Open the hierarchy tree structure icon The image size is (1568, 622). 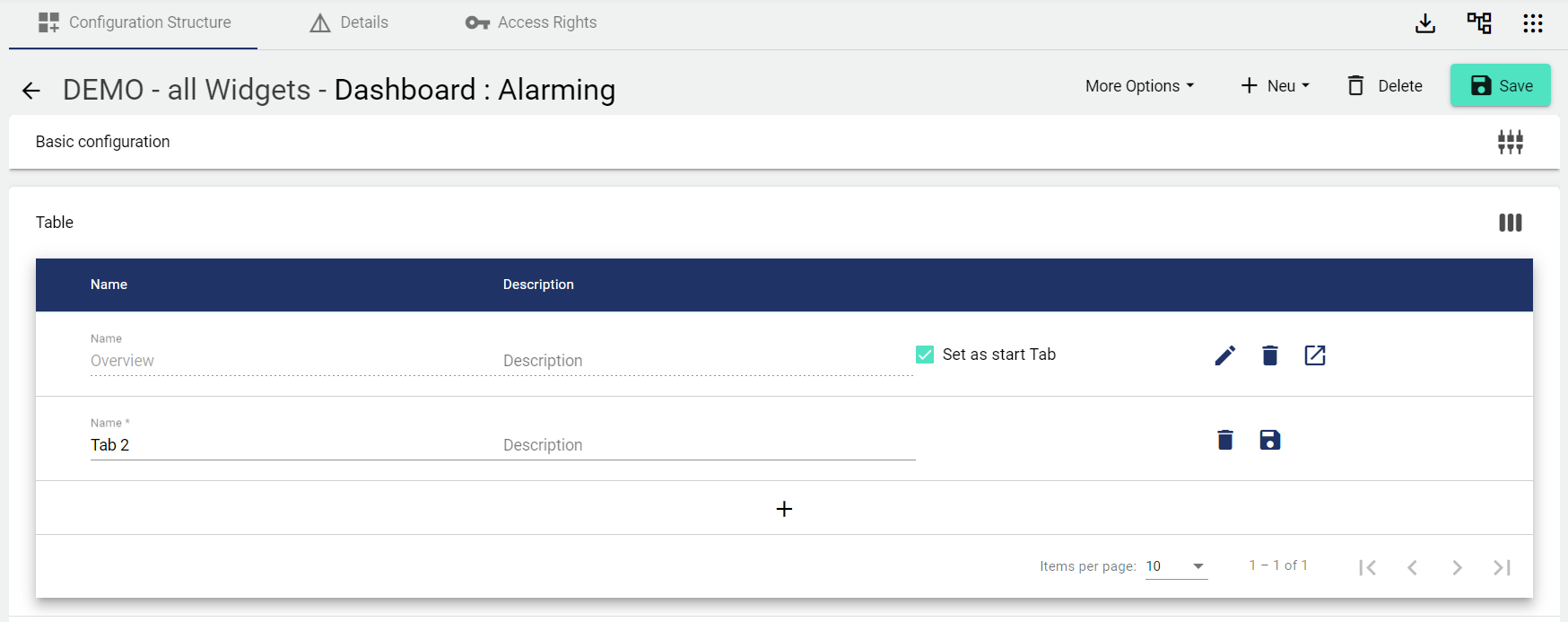[1478, 23]
